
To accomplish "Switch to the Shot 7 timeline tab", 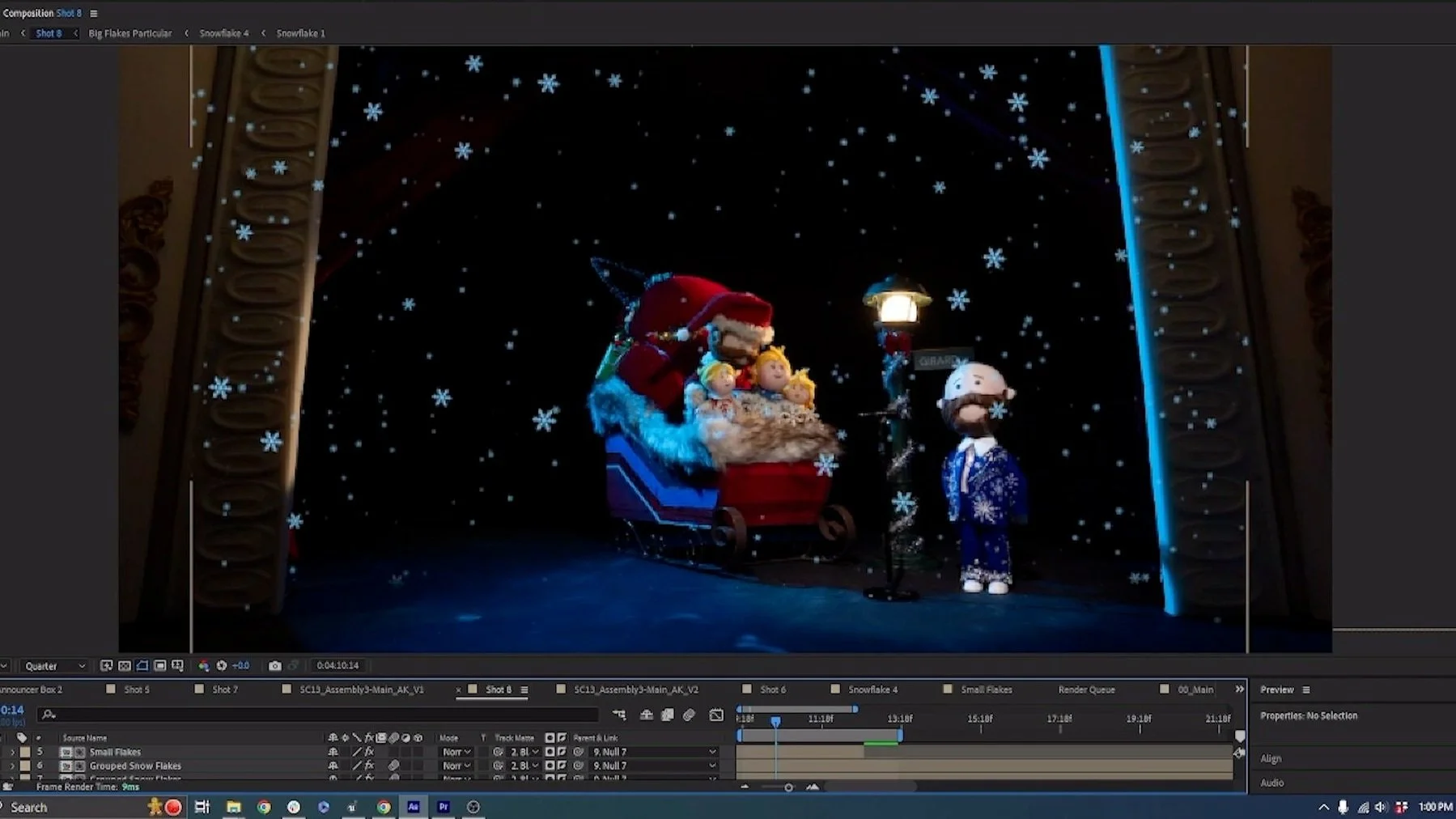I will [x=225, y=690].
